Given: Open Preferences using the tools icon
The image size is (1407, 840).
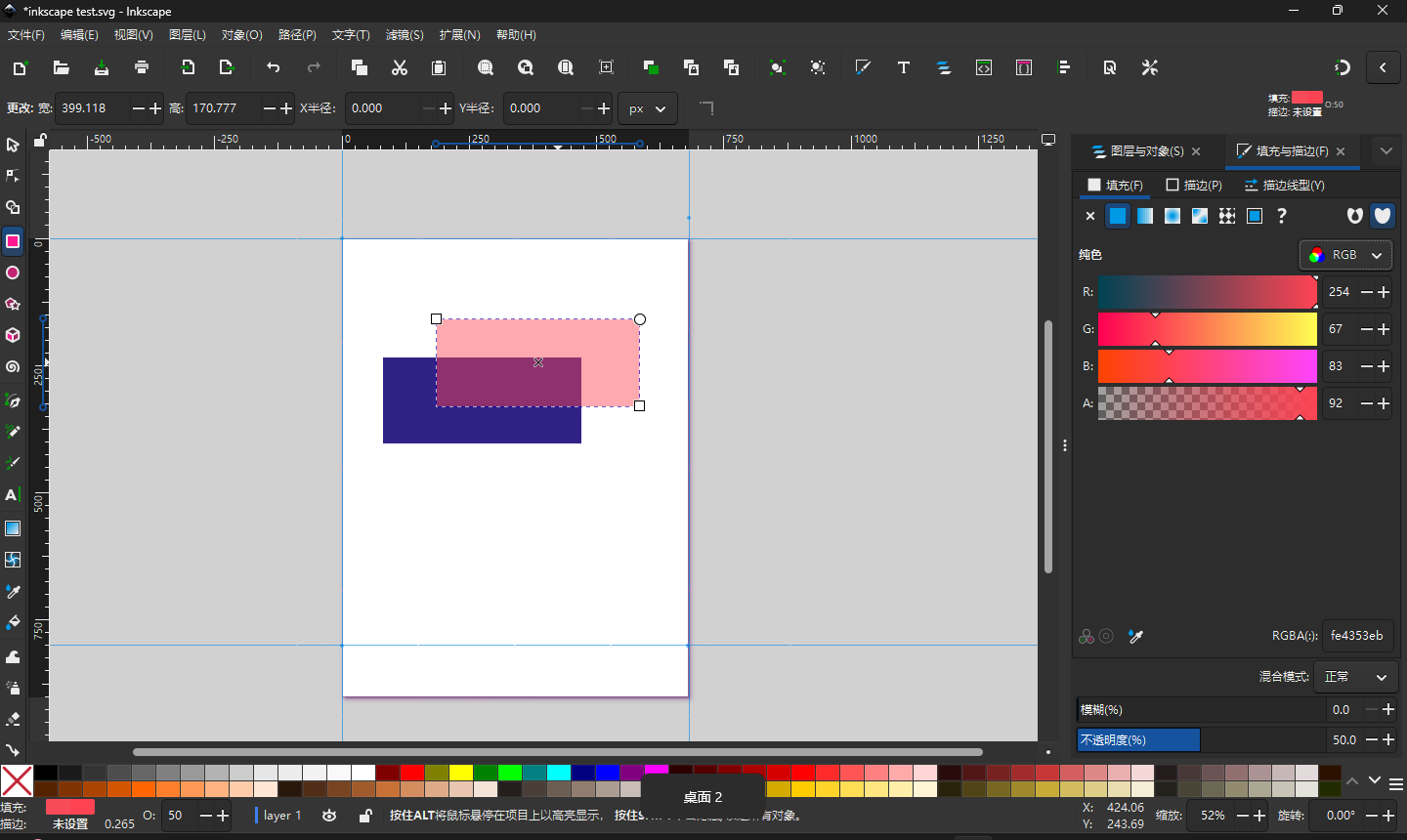Looking at the screenshot, I should pos(1150,67).
